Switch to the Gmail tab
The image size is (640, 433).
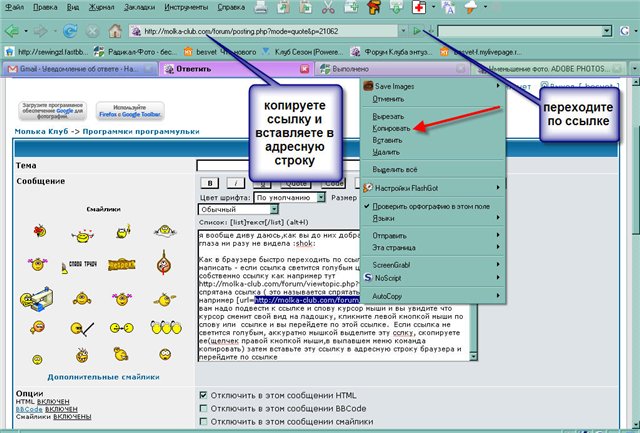tap(80, 69)
